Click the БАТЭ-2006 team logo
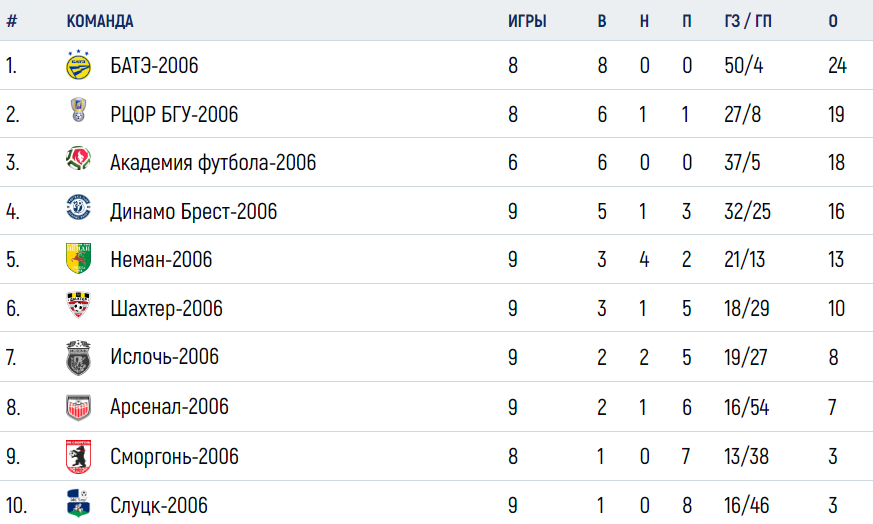This screenshot has height=524, width=873. [x=79, y=65]
